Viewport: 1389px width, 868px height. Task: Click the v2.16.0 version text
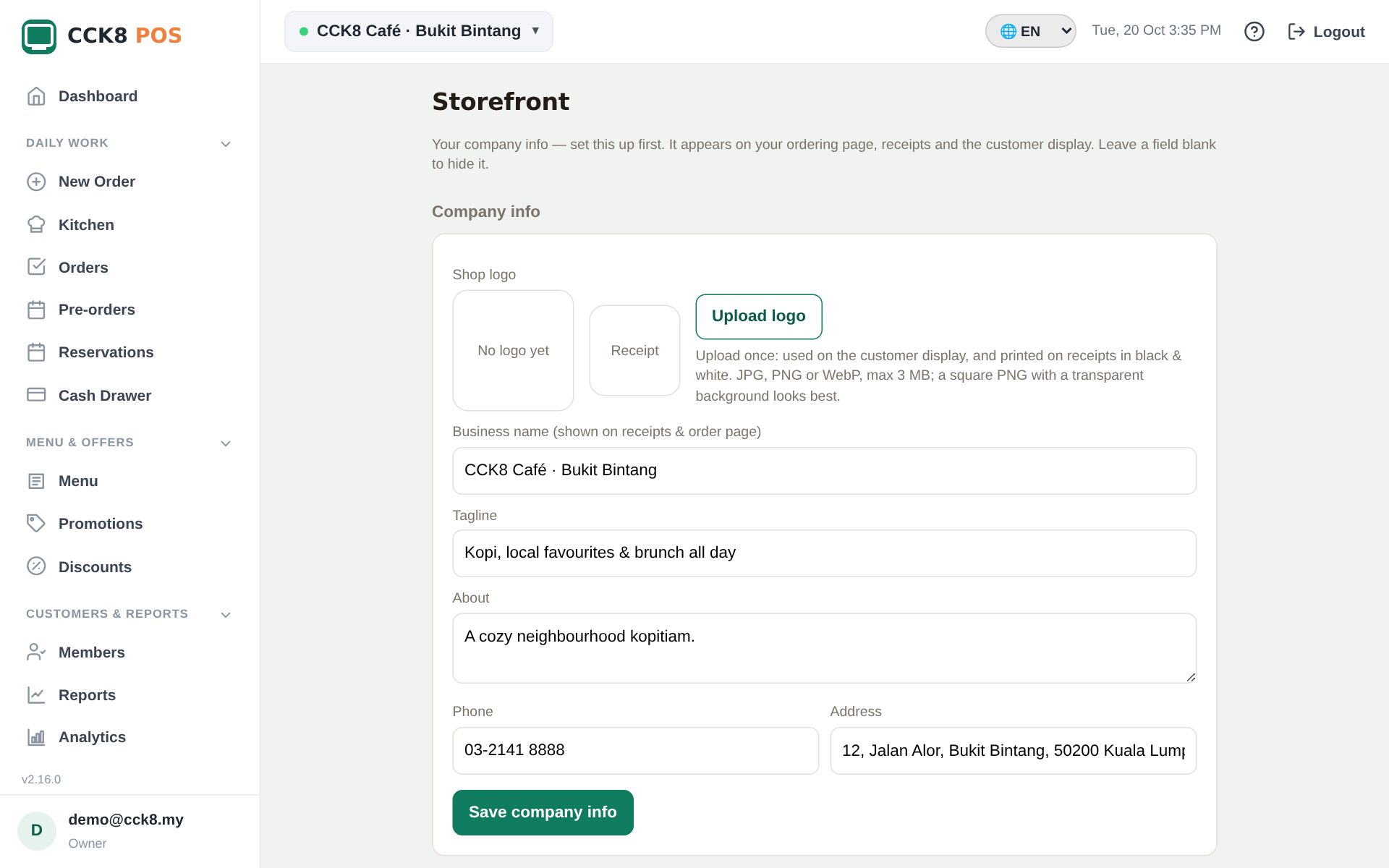tap(41, 779)
